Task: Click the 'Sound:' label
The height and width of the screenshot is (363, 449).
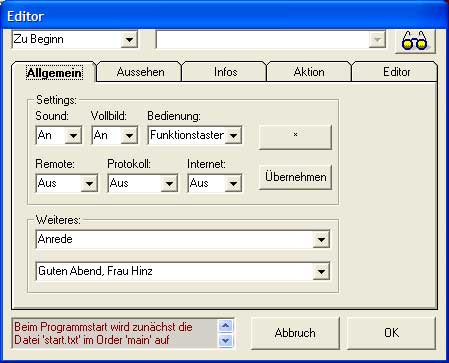Action: point(52,116)
